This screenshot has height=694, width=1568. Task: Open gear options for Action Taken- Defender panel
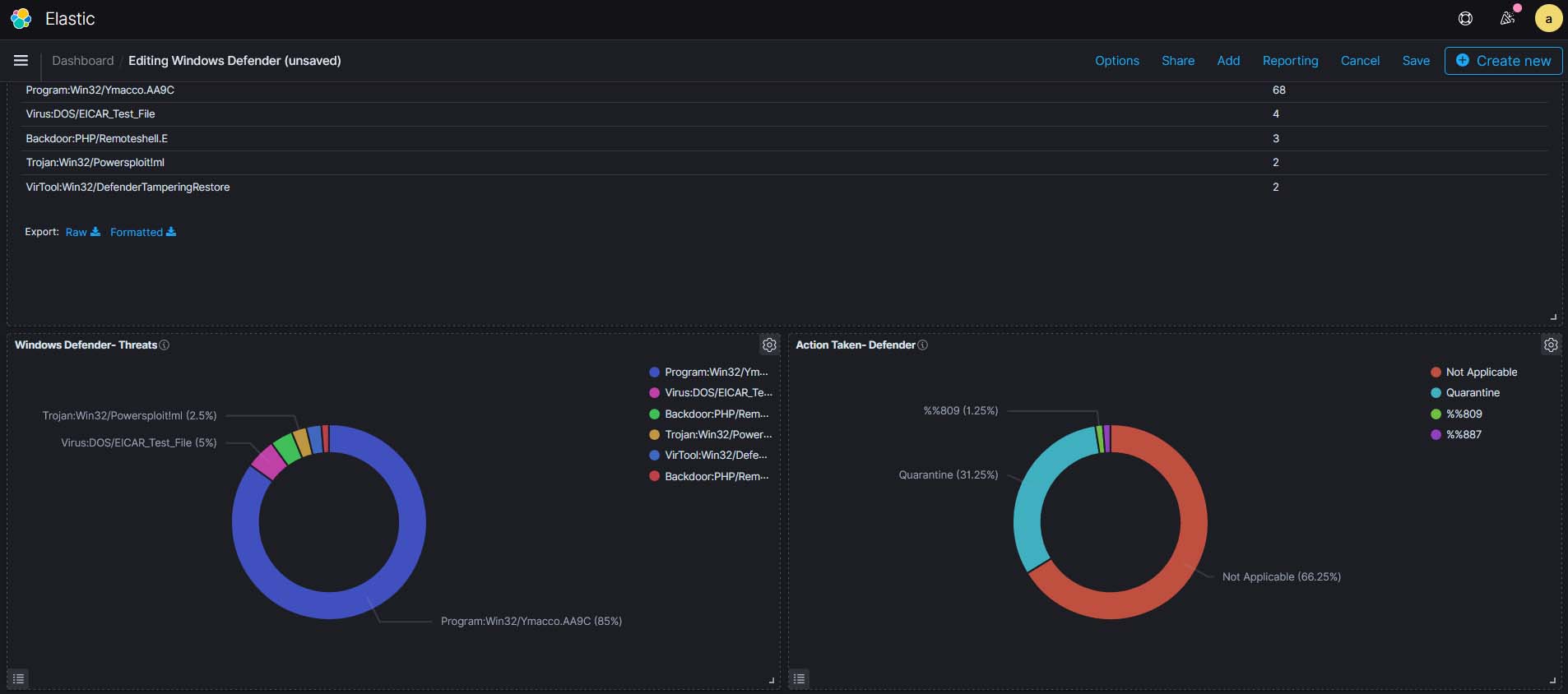click(1551, 345)
